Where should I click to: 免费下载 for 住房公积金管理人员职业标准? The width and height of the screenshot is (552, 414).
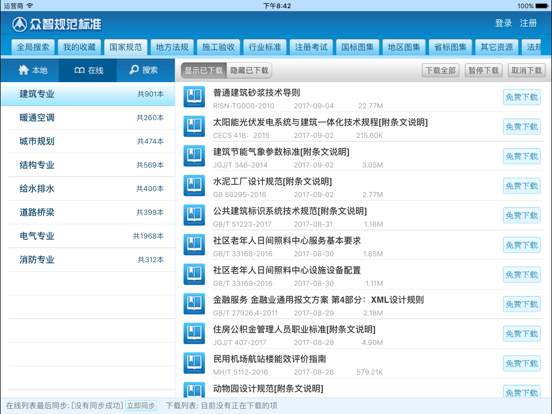(522, 334)
